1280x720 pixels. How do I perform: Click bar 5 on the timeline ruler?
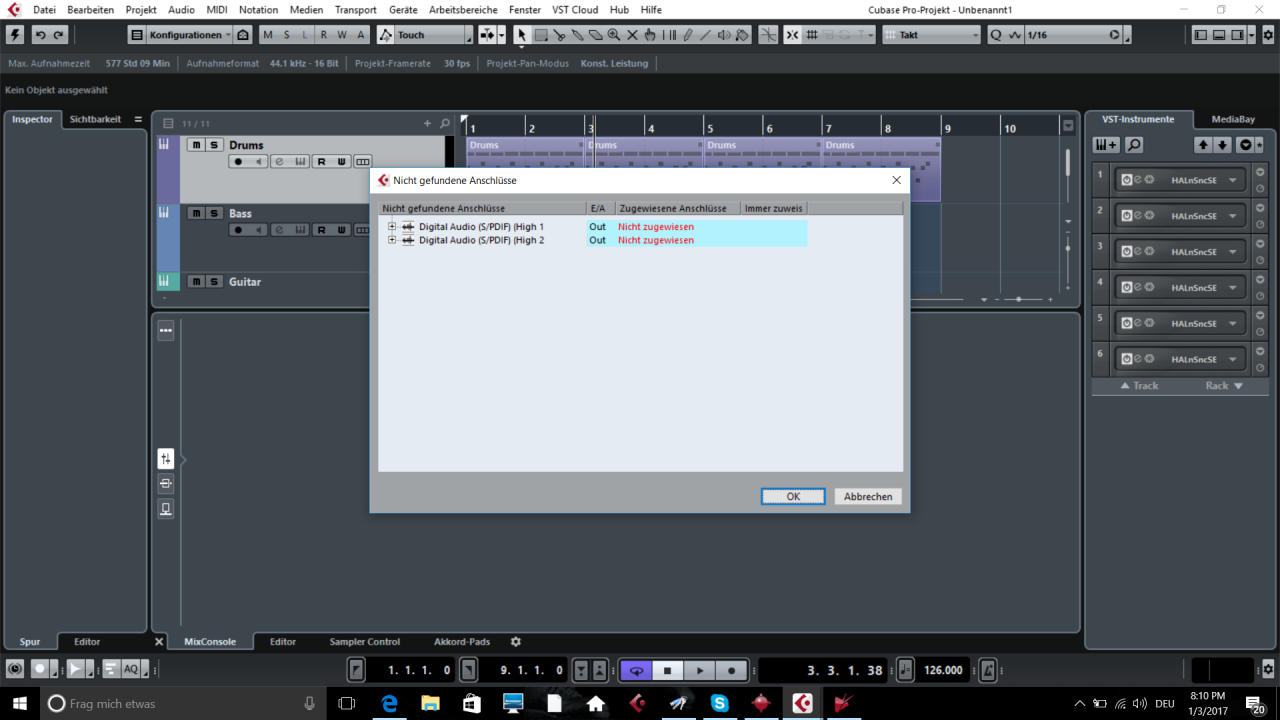tap(710, 128)
